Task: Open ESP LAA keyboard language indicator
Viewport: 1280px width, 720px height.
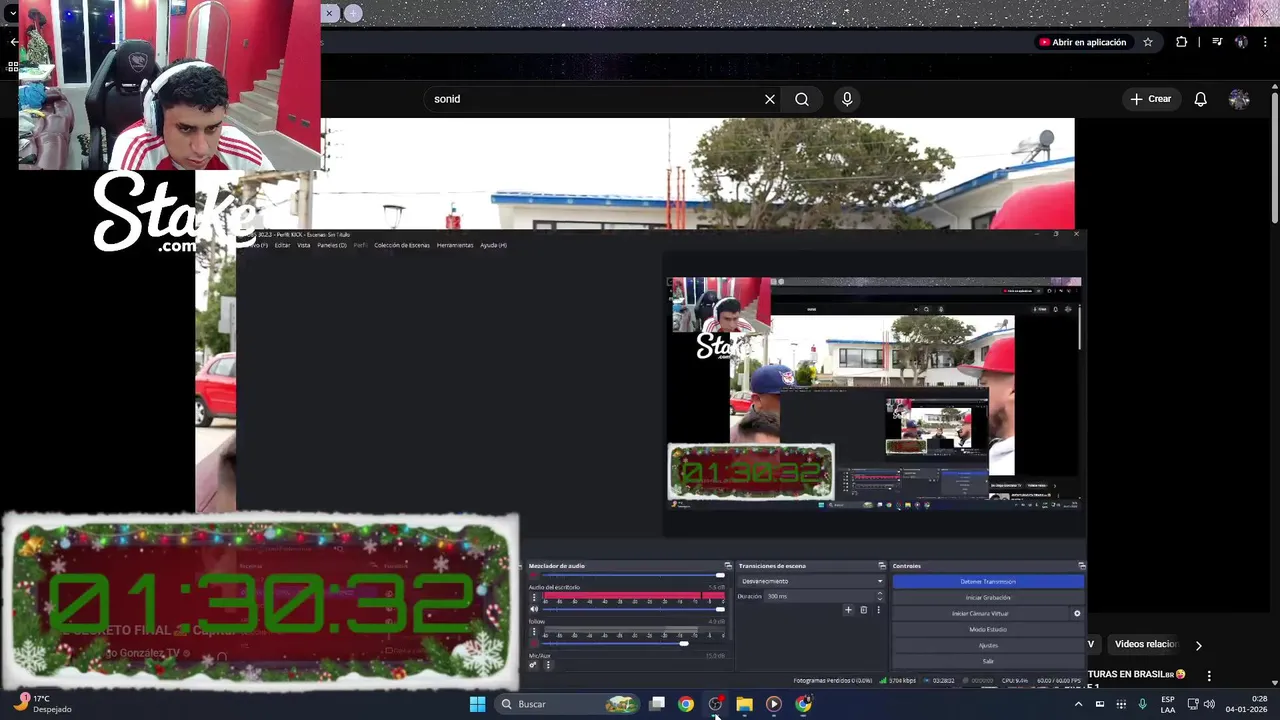Action: point(1168,704)
